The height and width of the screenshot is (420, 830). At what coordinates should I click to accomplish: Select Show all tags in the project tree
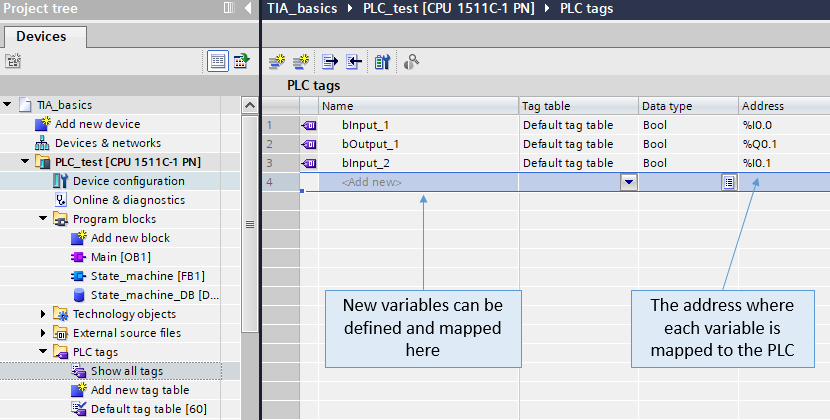126,371
